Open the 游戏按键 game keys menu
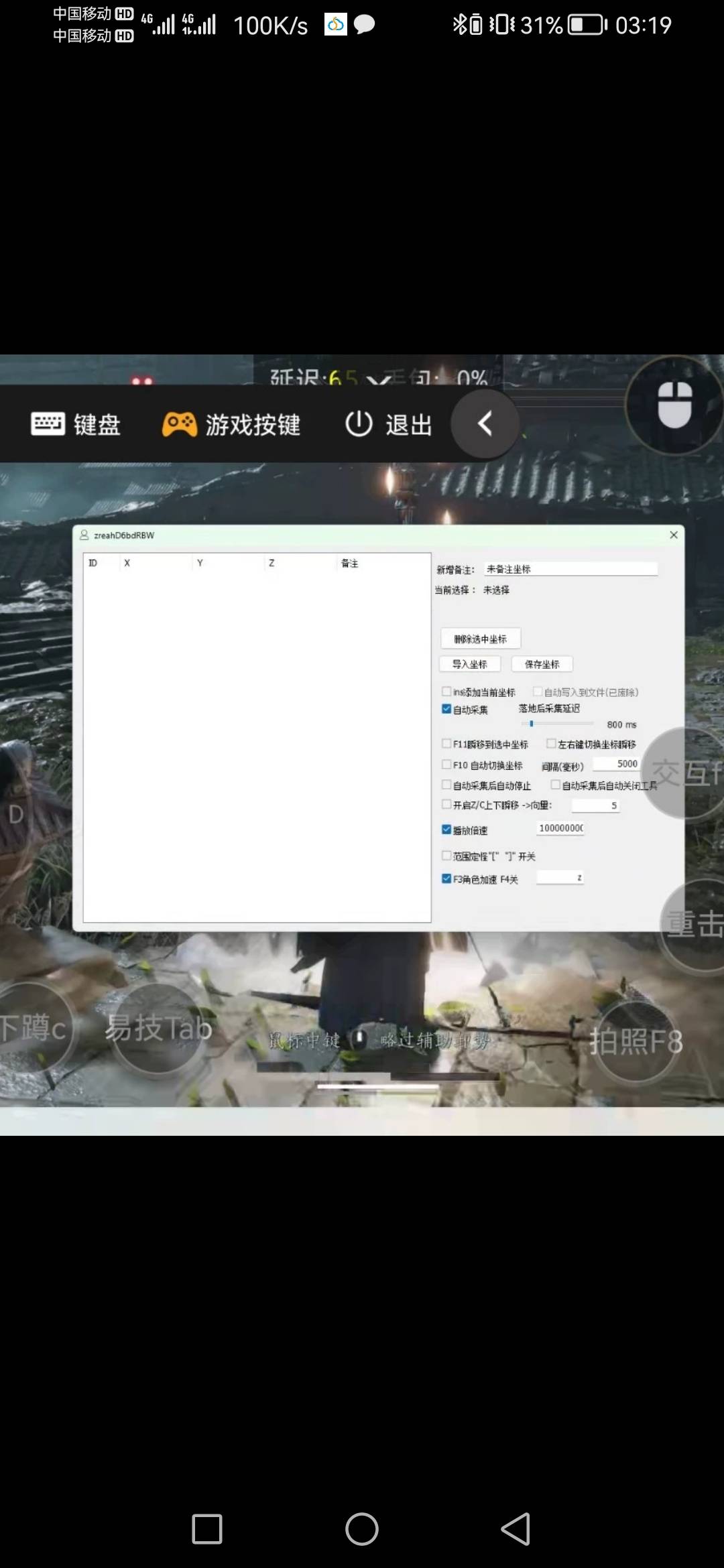724x1568 pixels. [x=231, y=424]
